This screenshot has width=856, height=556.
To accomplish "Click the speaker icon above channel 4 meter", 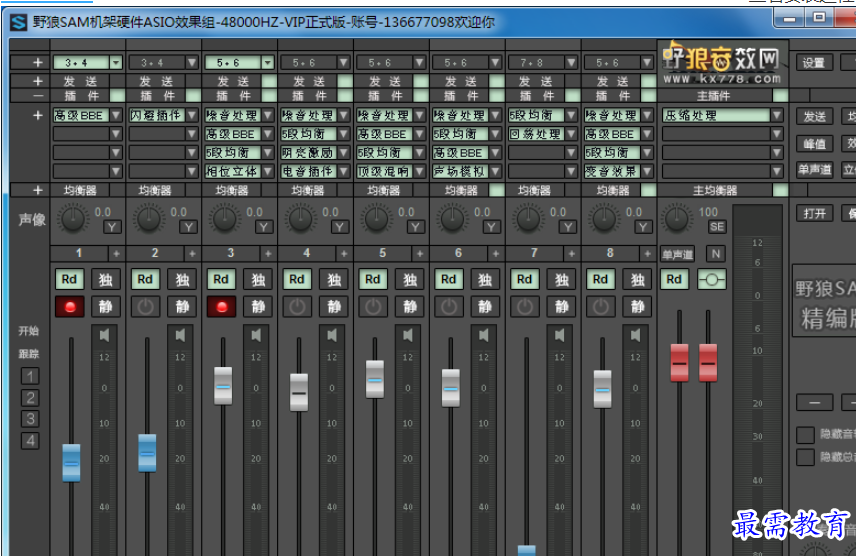I will (x=333, y=334).
